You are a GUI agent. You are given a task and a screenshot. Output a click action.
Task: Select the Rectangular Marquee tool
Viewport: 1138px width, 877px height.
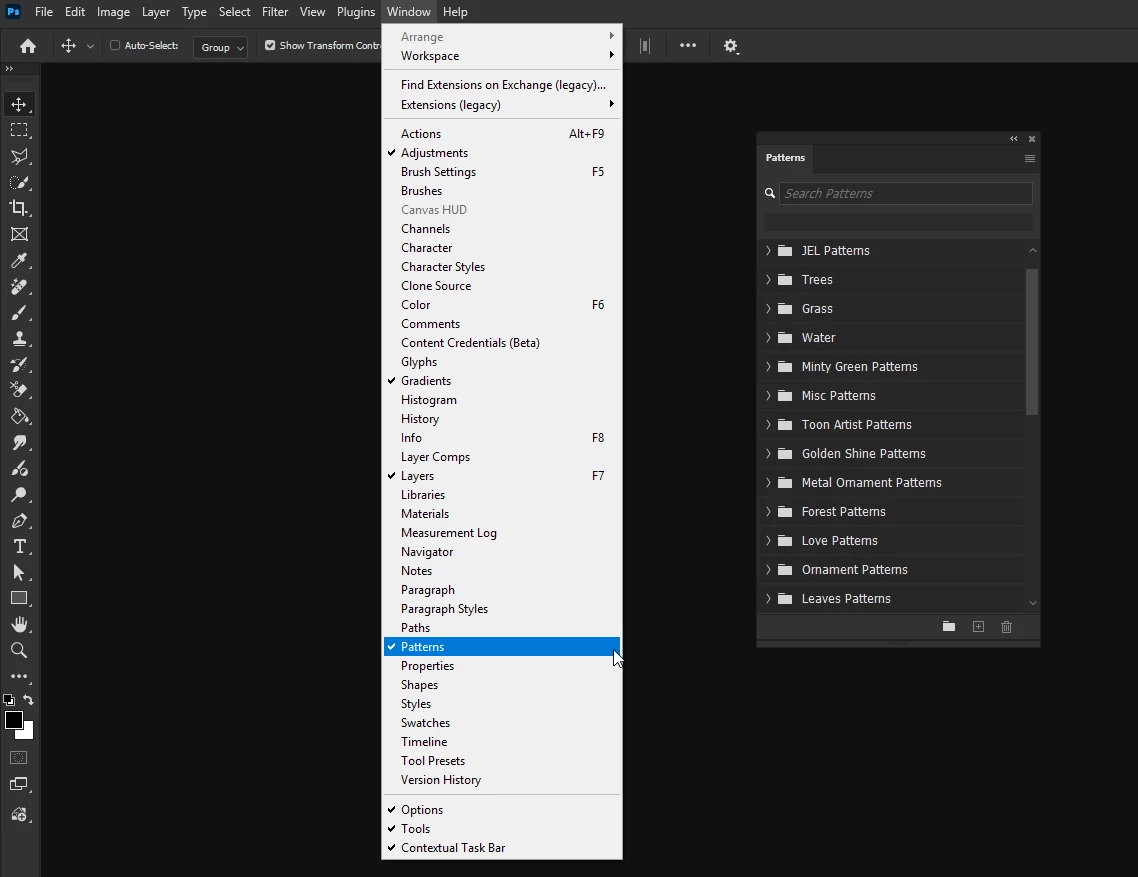pos(19,131)
